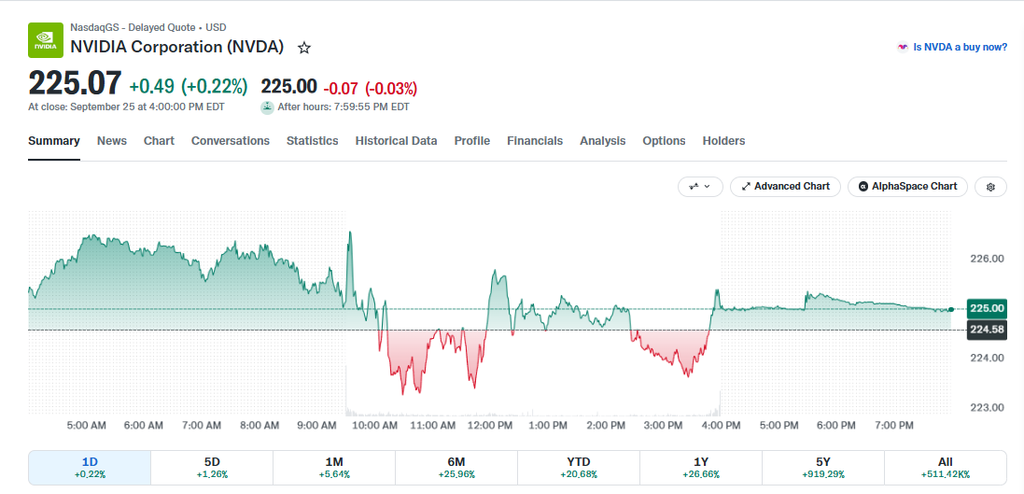The width and height of the screenshot is (1024, 494).
Task: Click the 4:00 PM axis label
Action: [x=722, y=425]
